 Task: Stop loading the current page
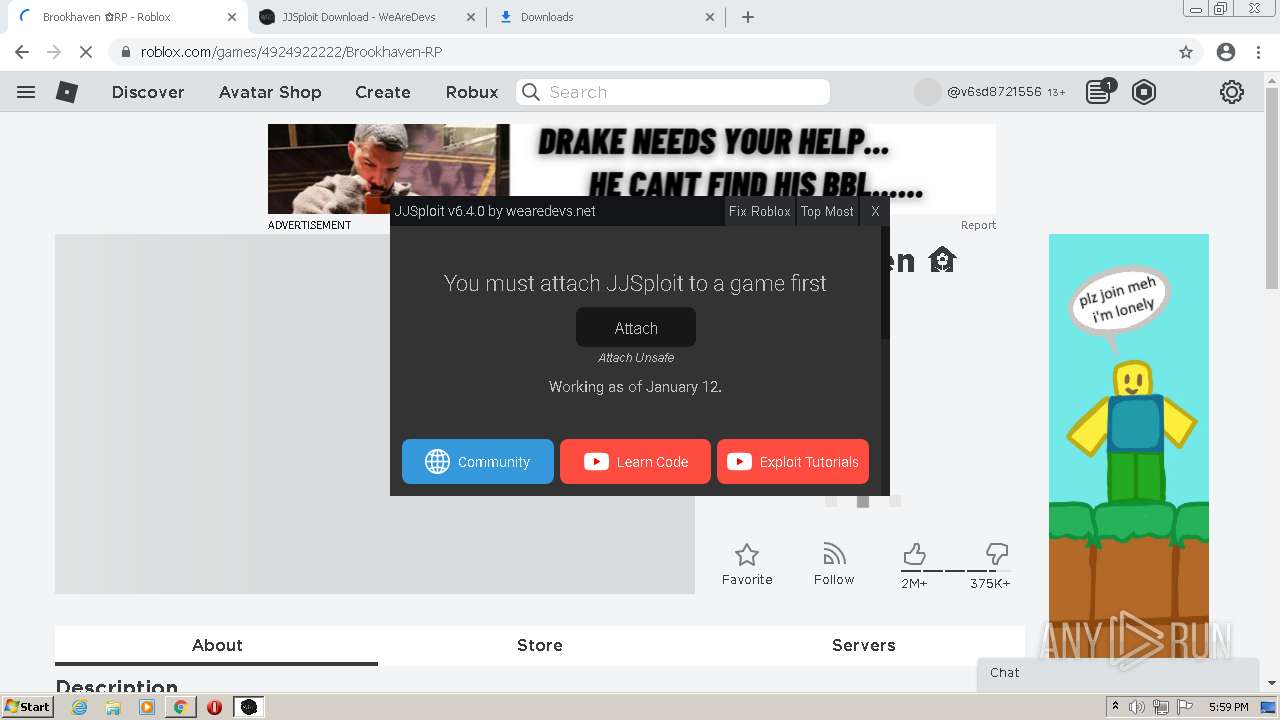click(86, 52)
